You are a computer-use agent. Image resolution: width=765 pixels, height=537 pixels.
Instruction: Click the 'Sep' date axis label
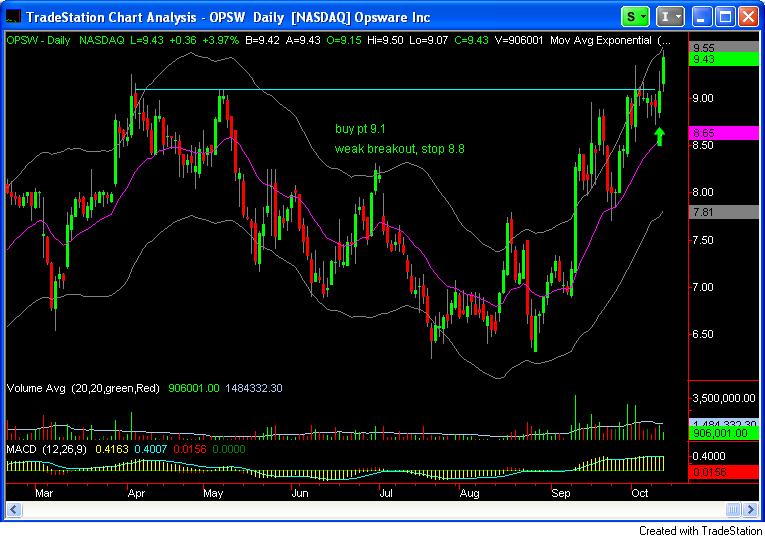point(561,493)
